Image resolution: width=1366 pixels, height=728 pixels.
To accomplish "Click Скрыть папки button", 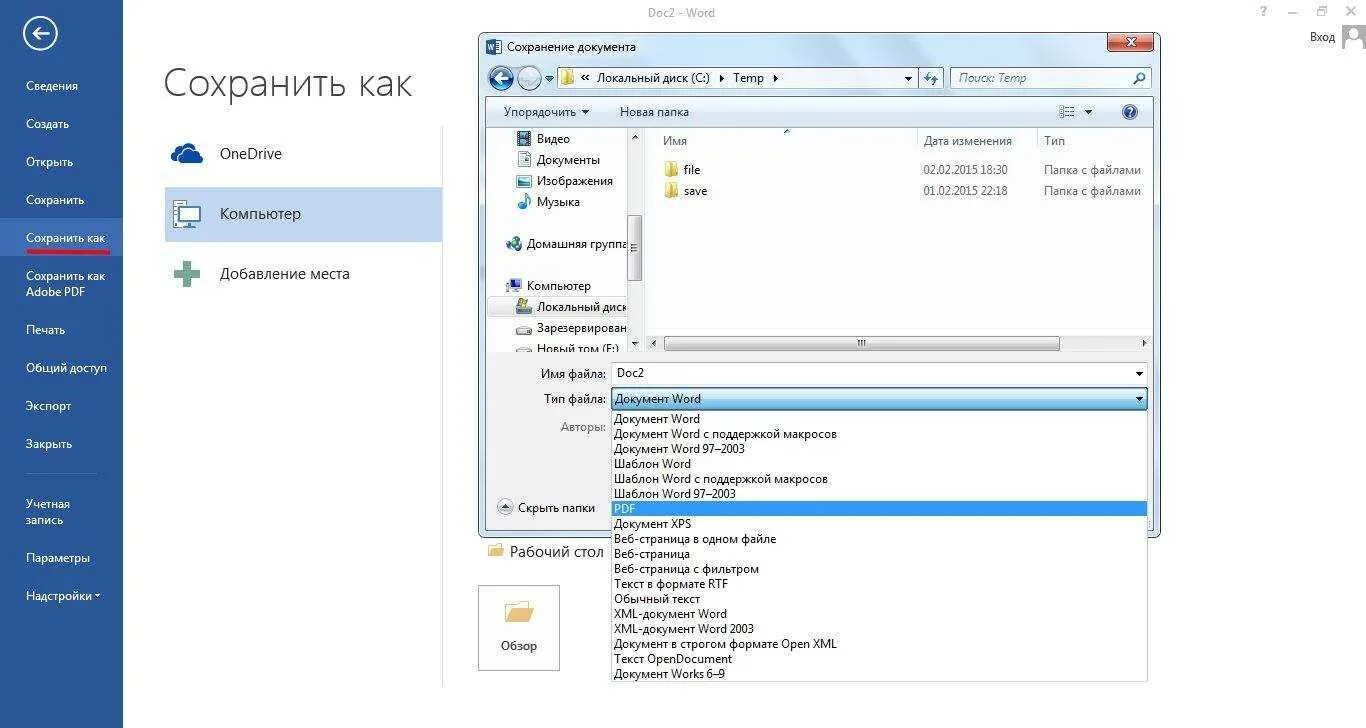I will tap(546, 508).
